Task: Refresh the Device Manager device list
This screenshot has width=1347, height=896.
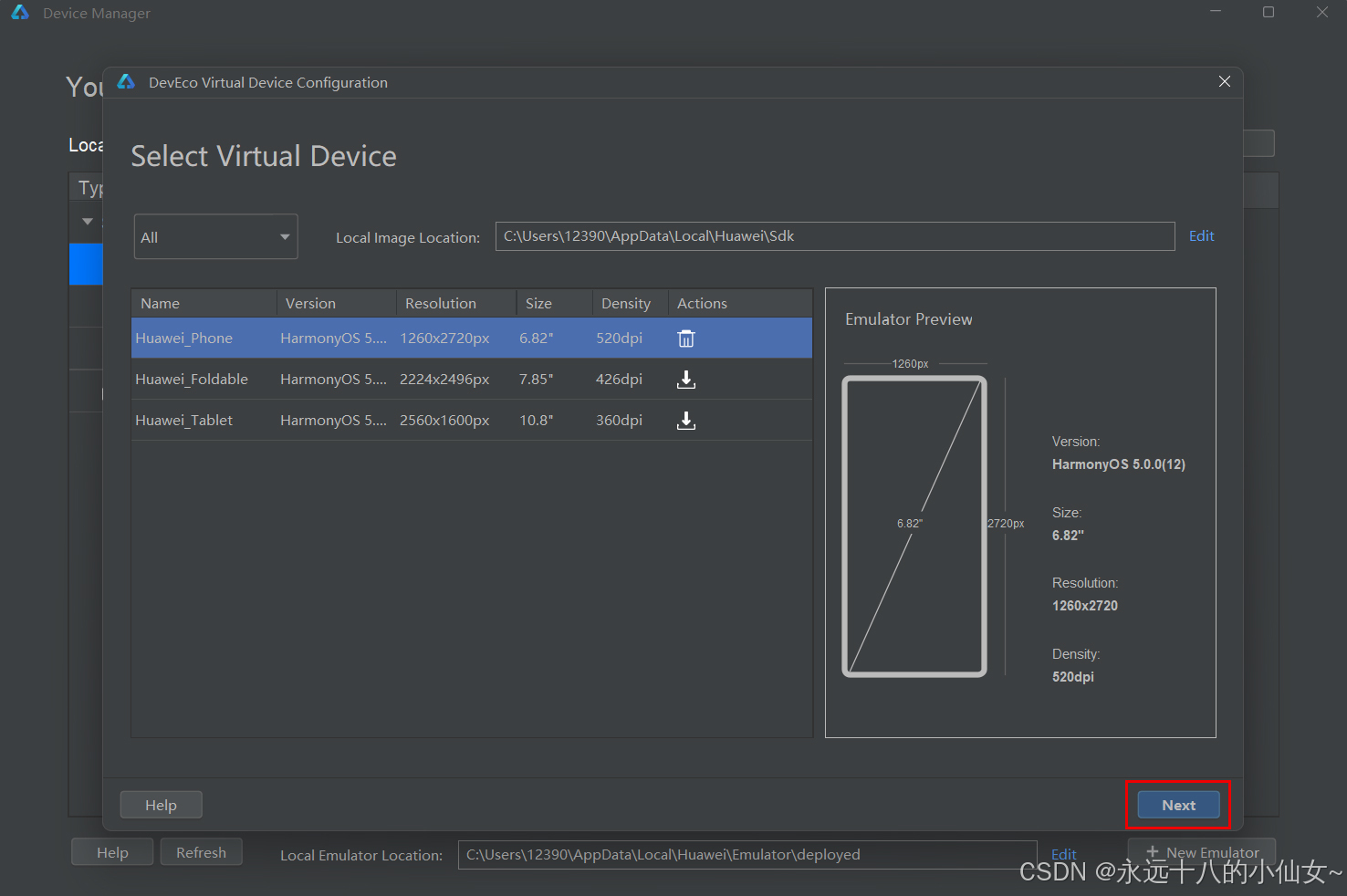Action: (201, 852)
